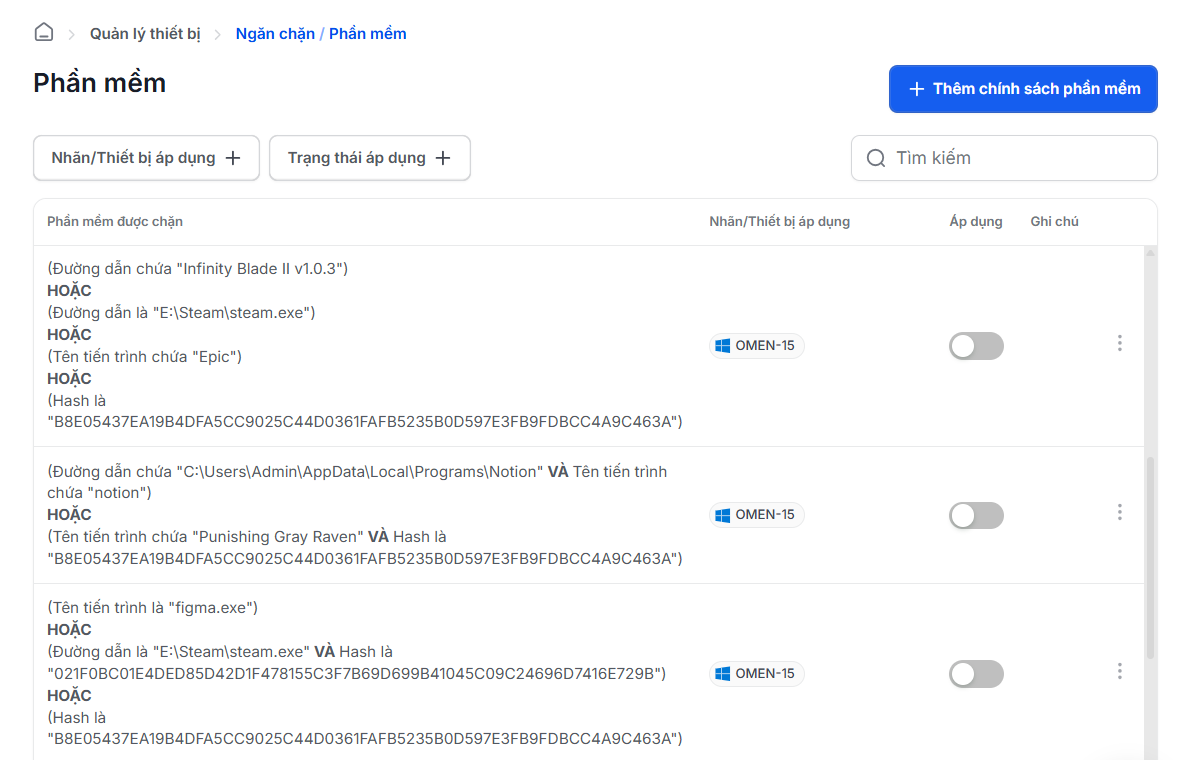Open Nhãn/Thiết bị áp dụng filter
1185x760 pixels.
pos(147,158)
